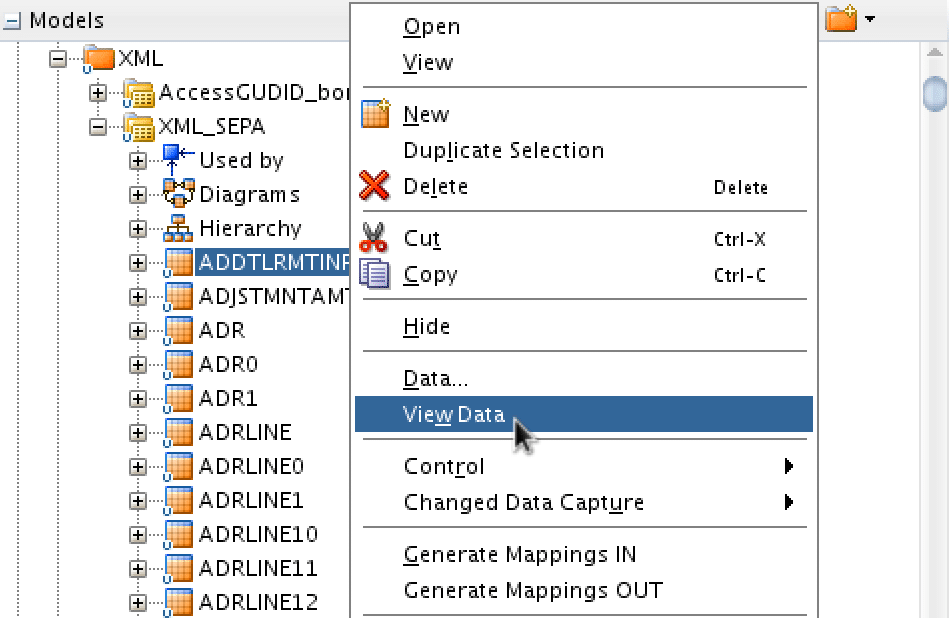Select the ADR0 tree row label
Image resolution: width=949 pixels, height=618 pixels.
pyautogui.click(x=228, y=364)
